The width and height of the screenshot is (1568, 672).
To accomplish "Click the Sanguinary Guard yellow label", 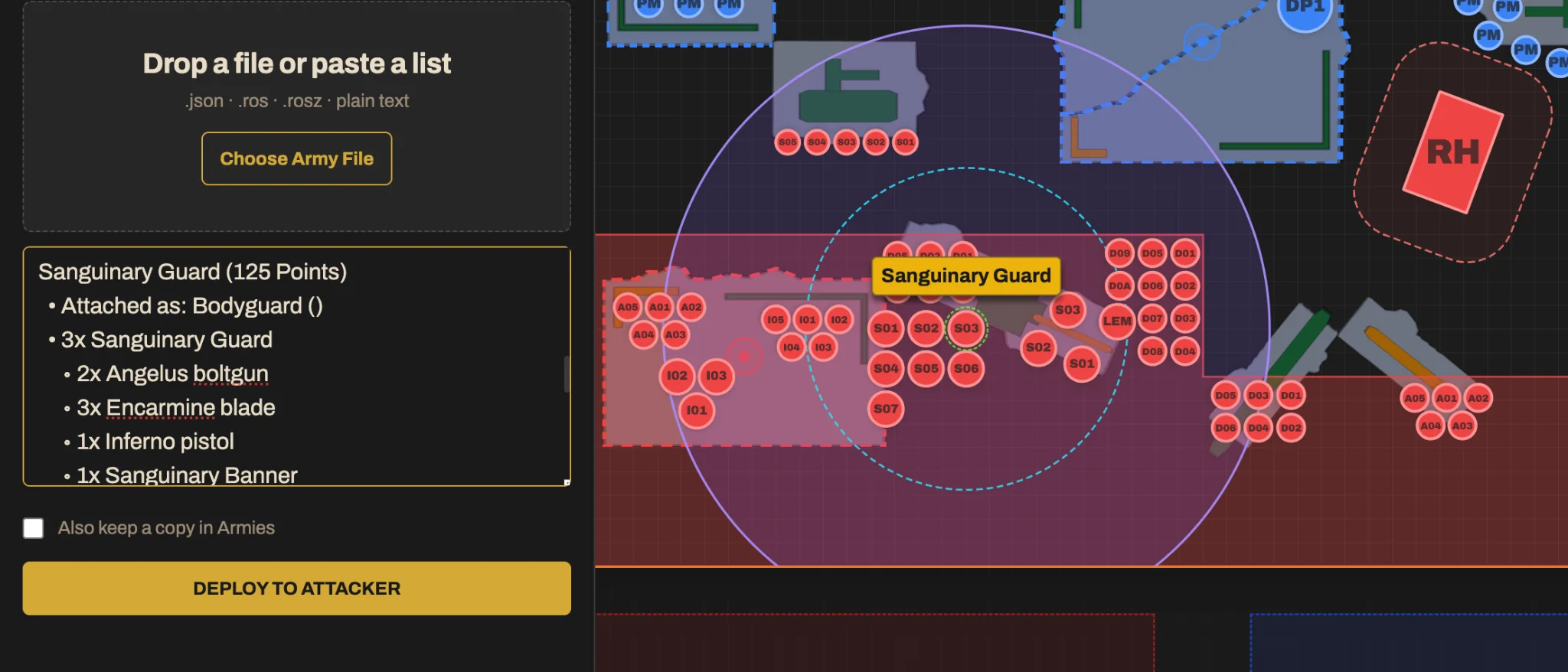I will point(966,276).
